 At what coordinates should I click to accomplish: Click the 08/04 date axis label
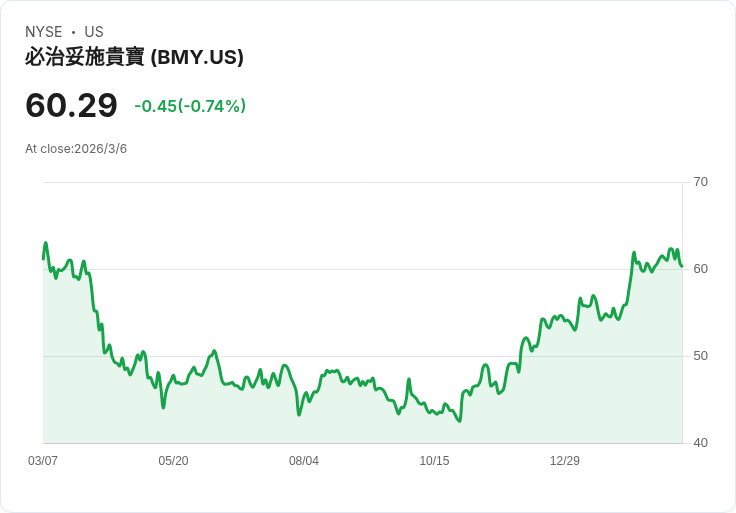coord(304,460)
